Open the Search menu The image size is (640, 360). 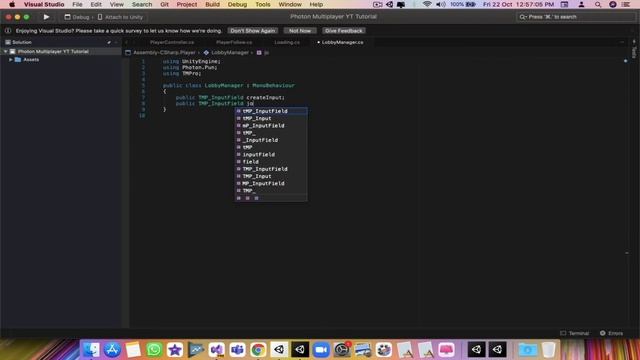click(x=142, y=4)
